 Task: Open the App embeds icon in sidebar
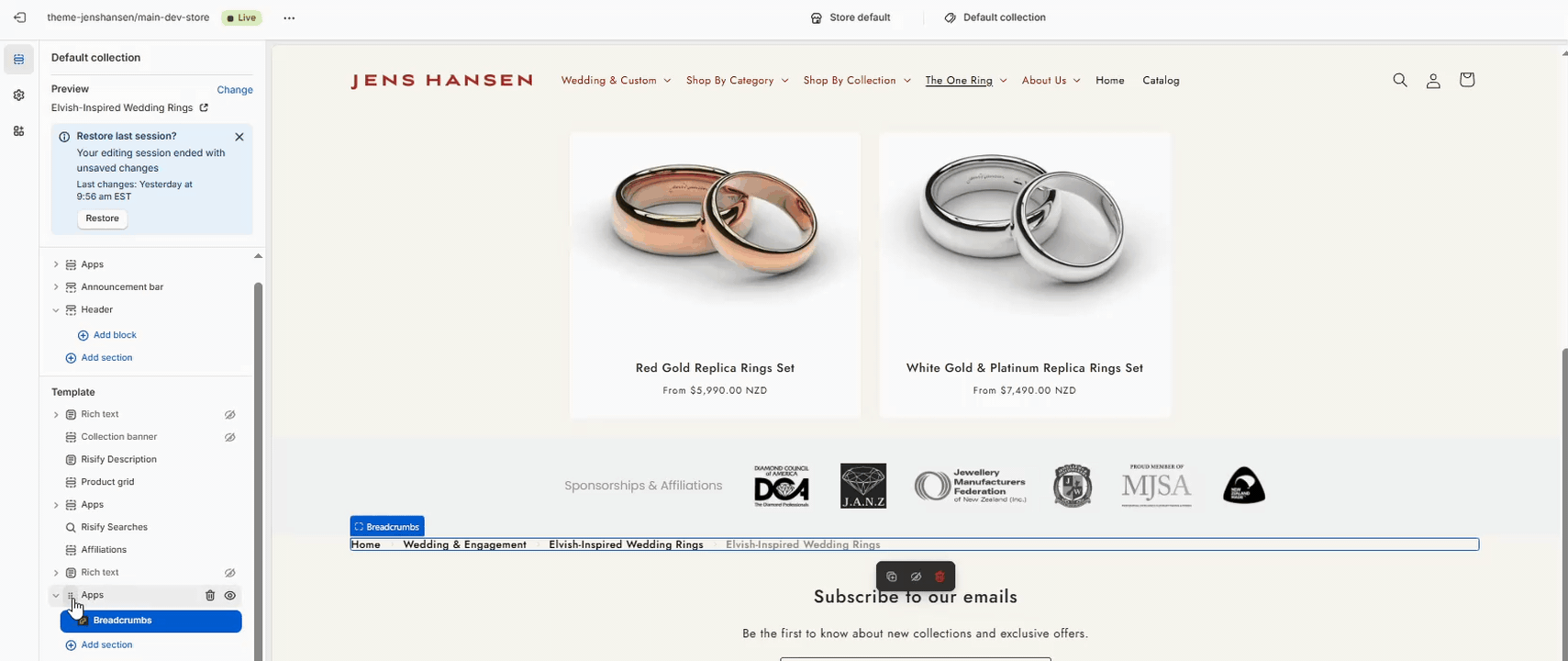click(x=18, y=131)
